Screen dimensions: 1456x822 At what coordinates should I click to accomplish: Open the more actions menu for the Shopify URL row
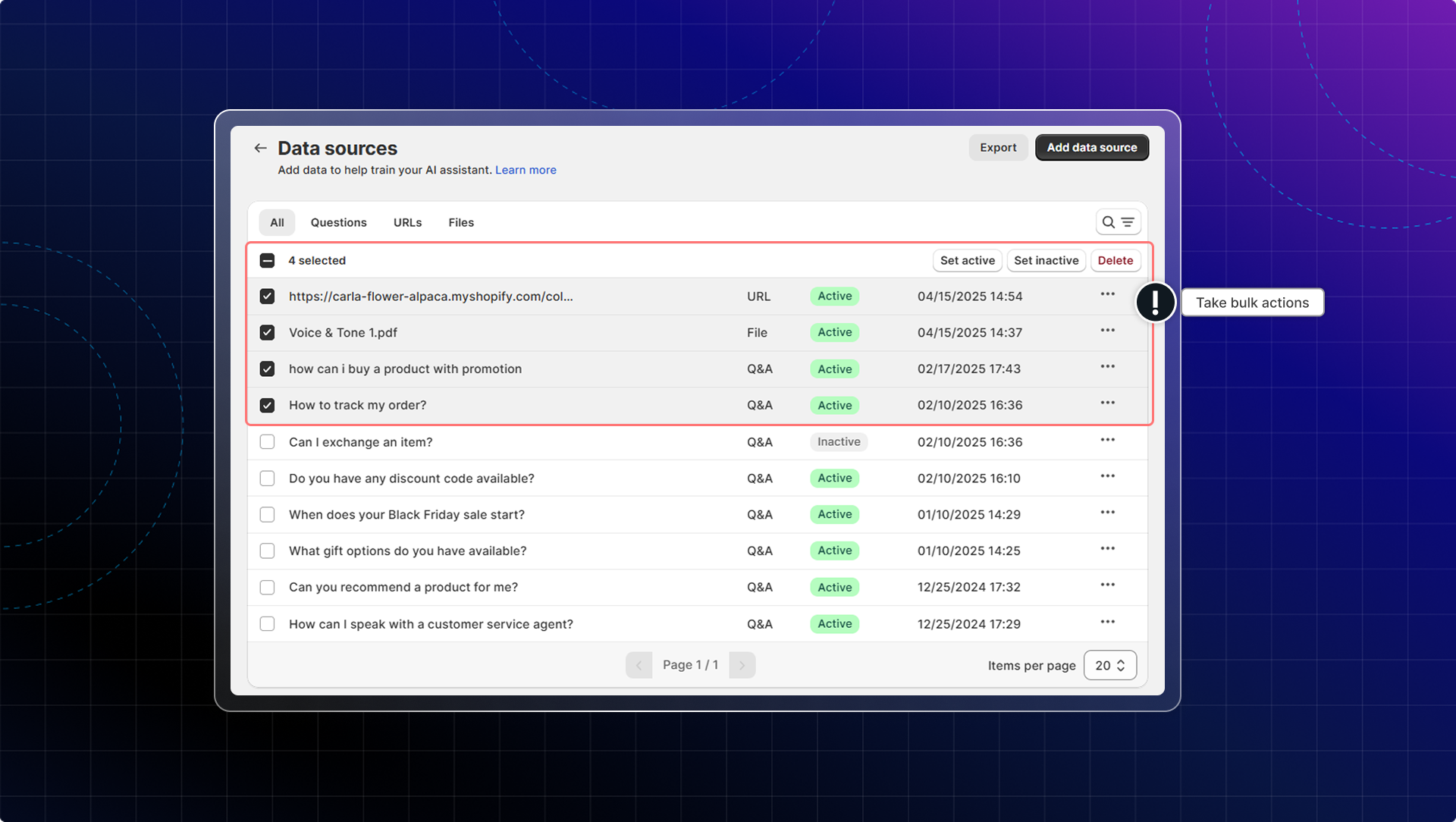click(x=1107, y=294)
